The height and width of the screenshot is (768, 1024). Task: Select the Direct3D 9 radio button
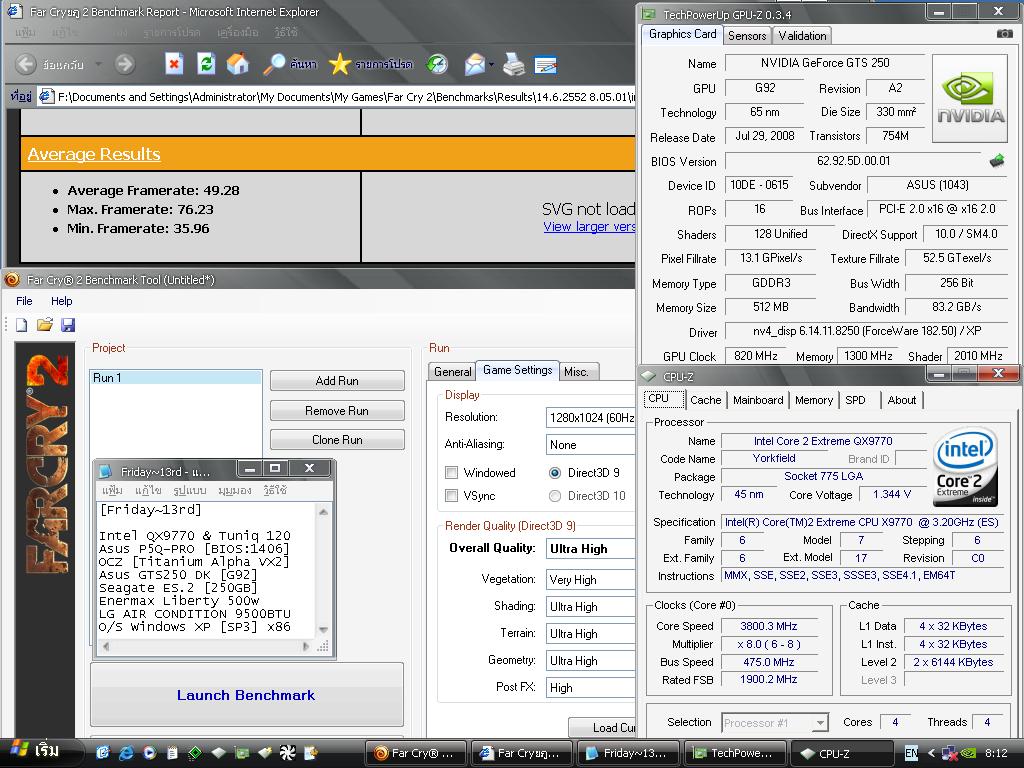point(555,473)
